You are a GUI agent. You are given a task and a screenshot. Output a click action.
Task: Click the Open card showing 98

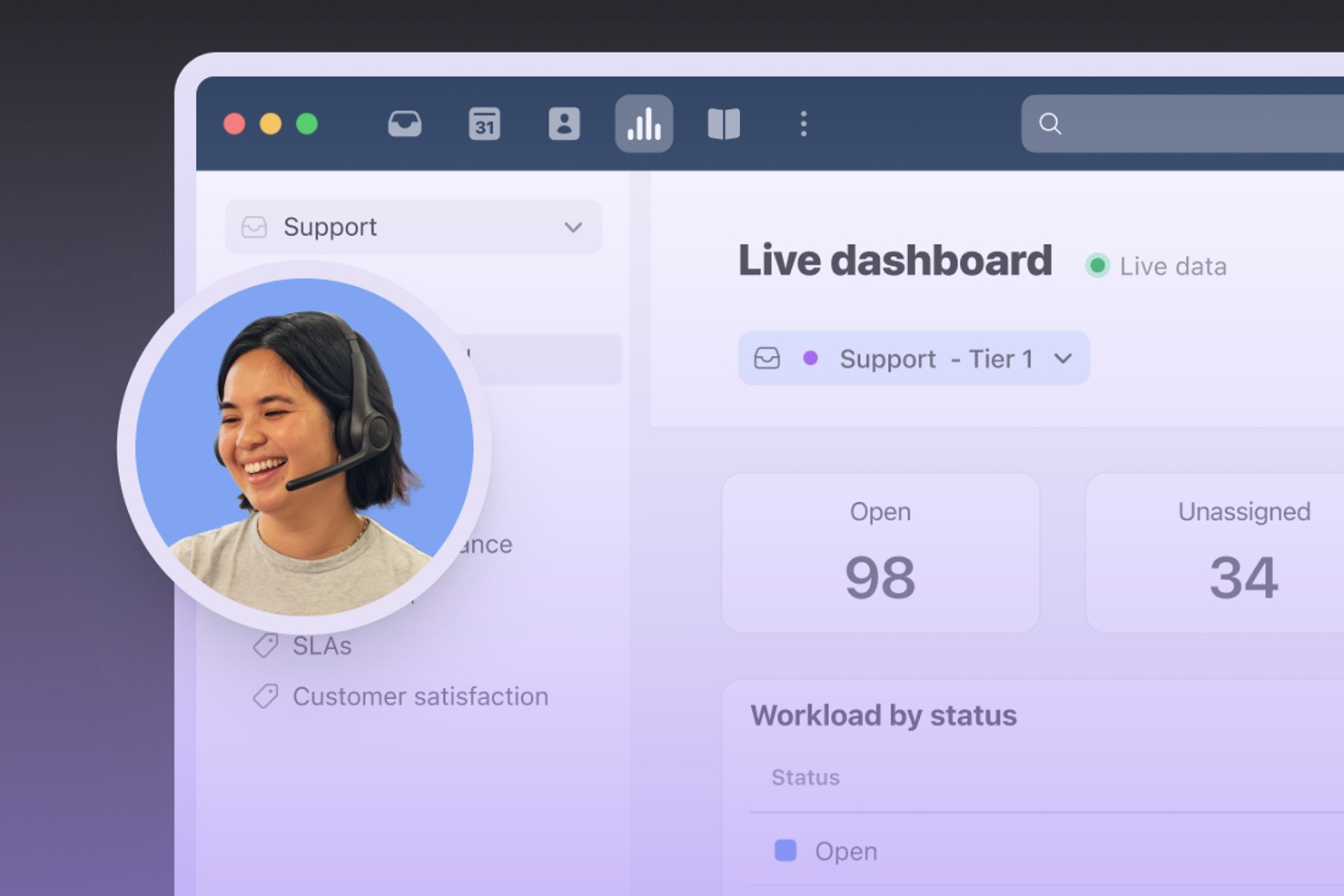click(x=880, y=553)
